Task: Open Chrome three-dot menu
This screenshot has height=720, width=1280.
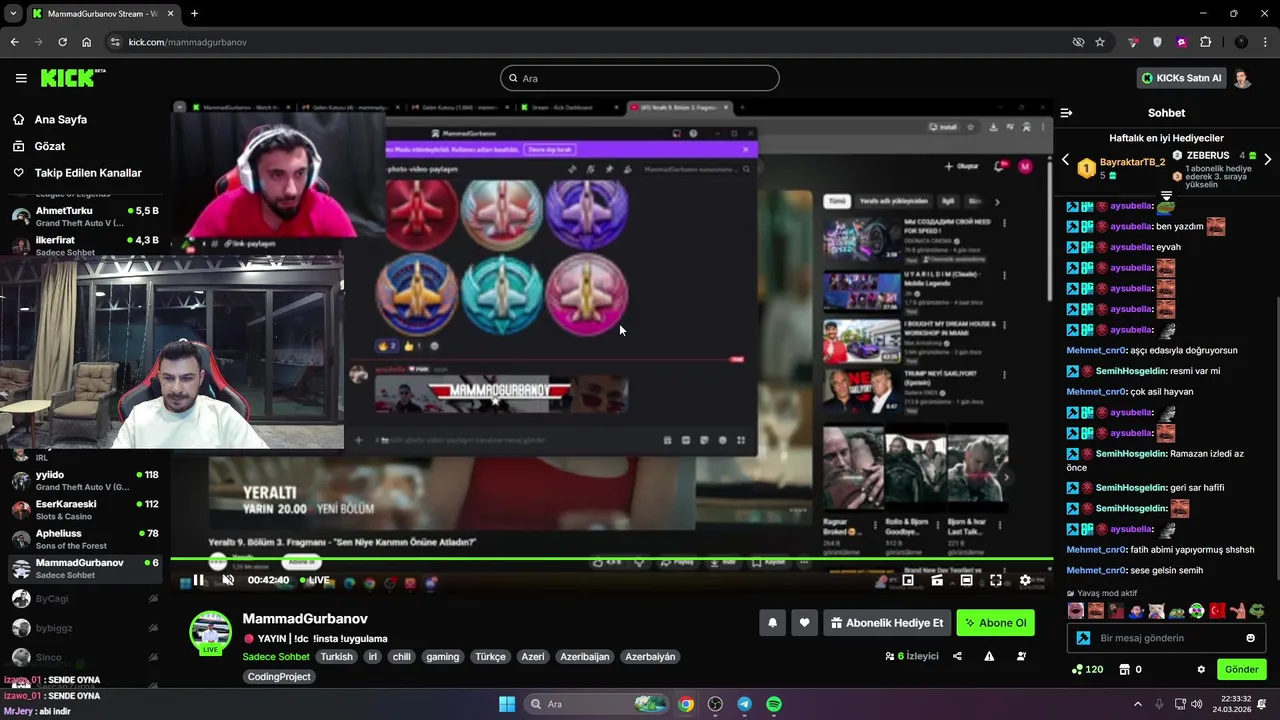Action: tap(1265, 42)
